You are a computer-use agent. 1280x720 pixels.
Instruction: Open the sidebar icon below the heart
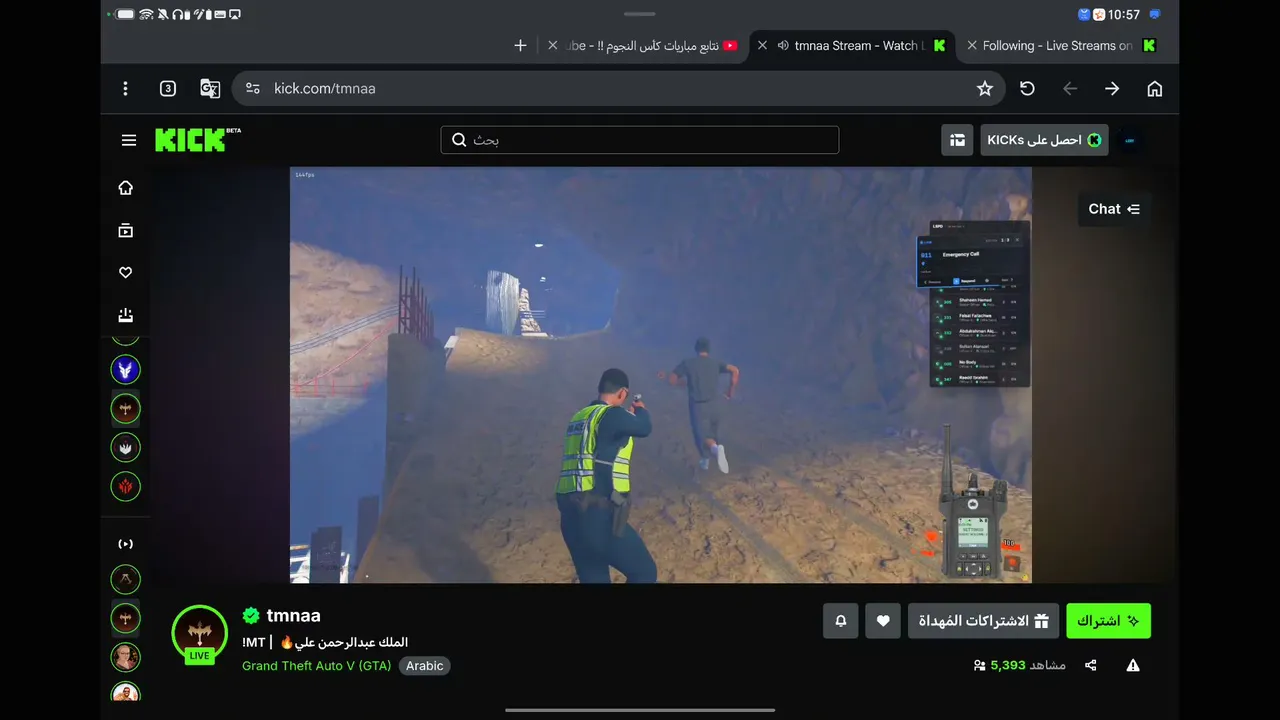[x=126, y=315]
